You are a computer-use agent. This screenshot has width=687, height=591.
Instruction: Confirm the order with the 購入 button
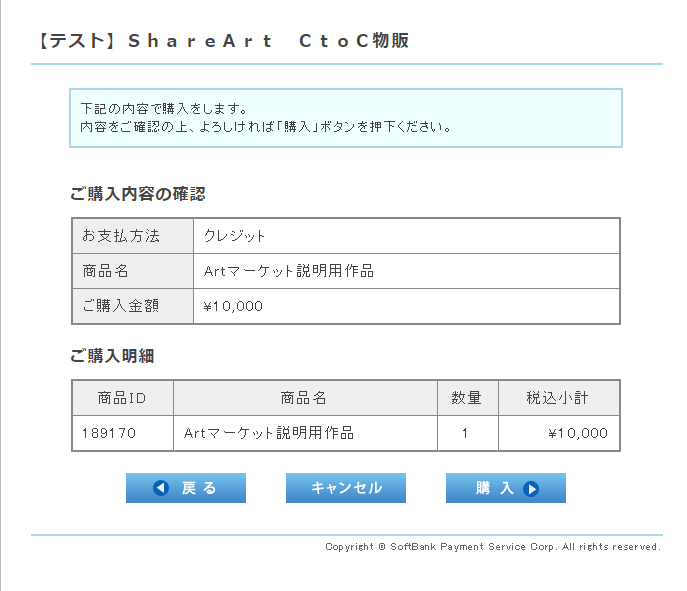[506, 488]
